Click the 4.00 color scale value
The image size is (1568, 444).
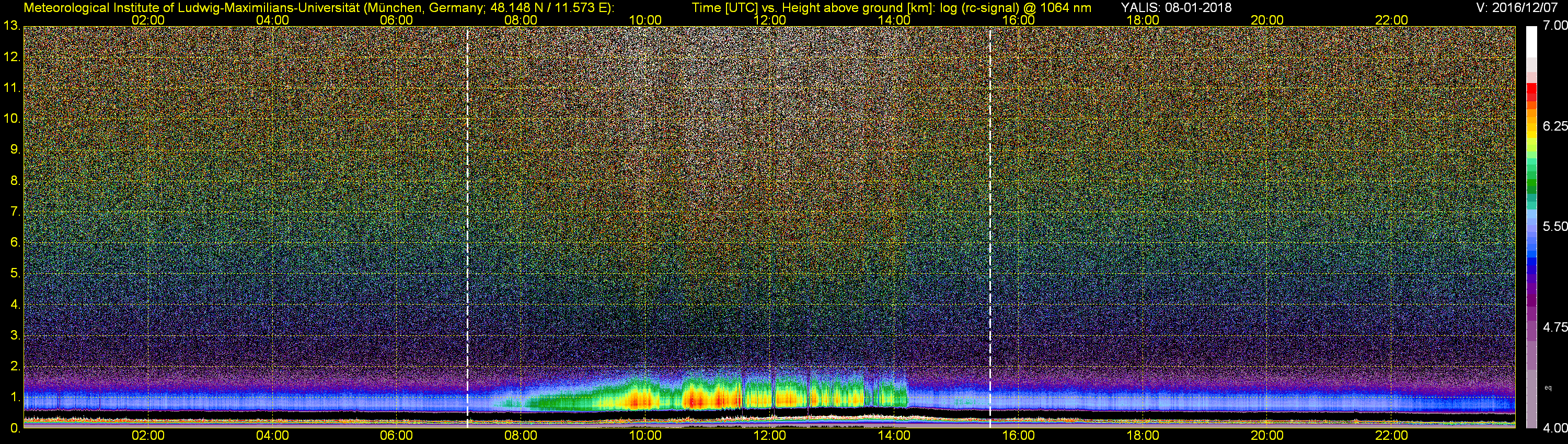click(1555, 428)
